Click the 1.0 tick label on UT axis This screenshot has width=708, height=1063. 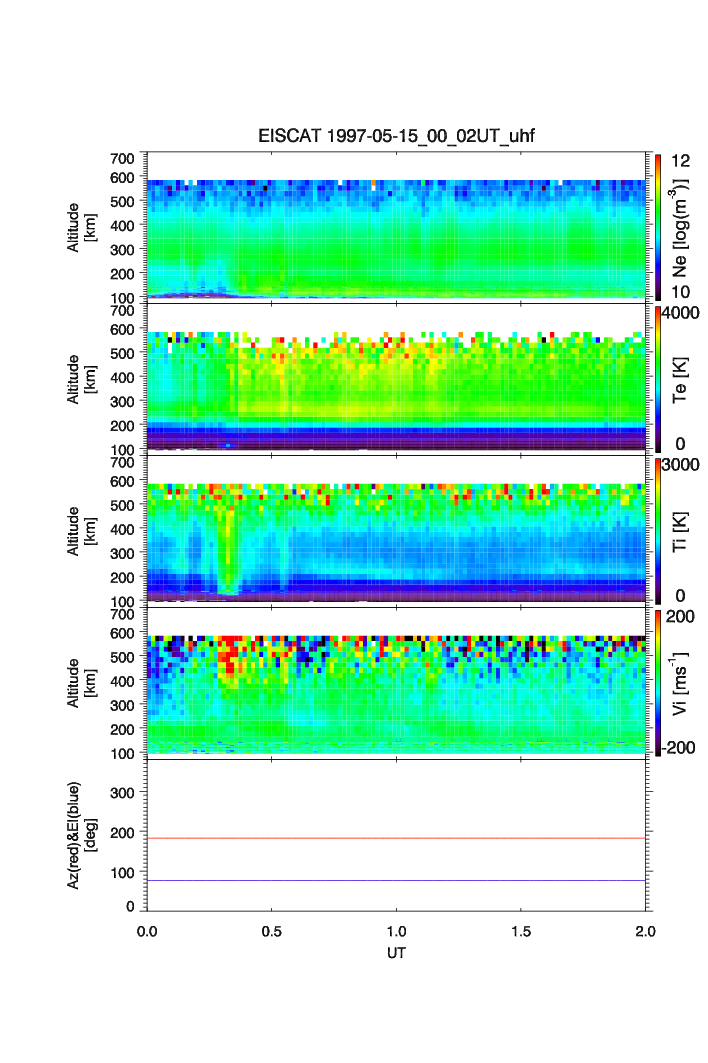[x=396, y=931]
